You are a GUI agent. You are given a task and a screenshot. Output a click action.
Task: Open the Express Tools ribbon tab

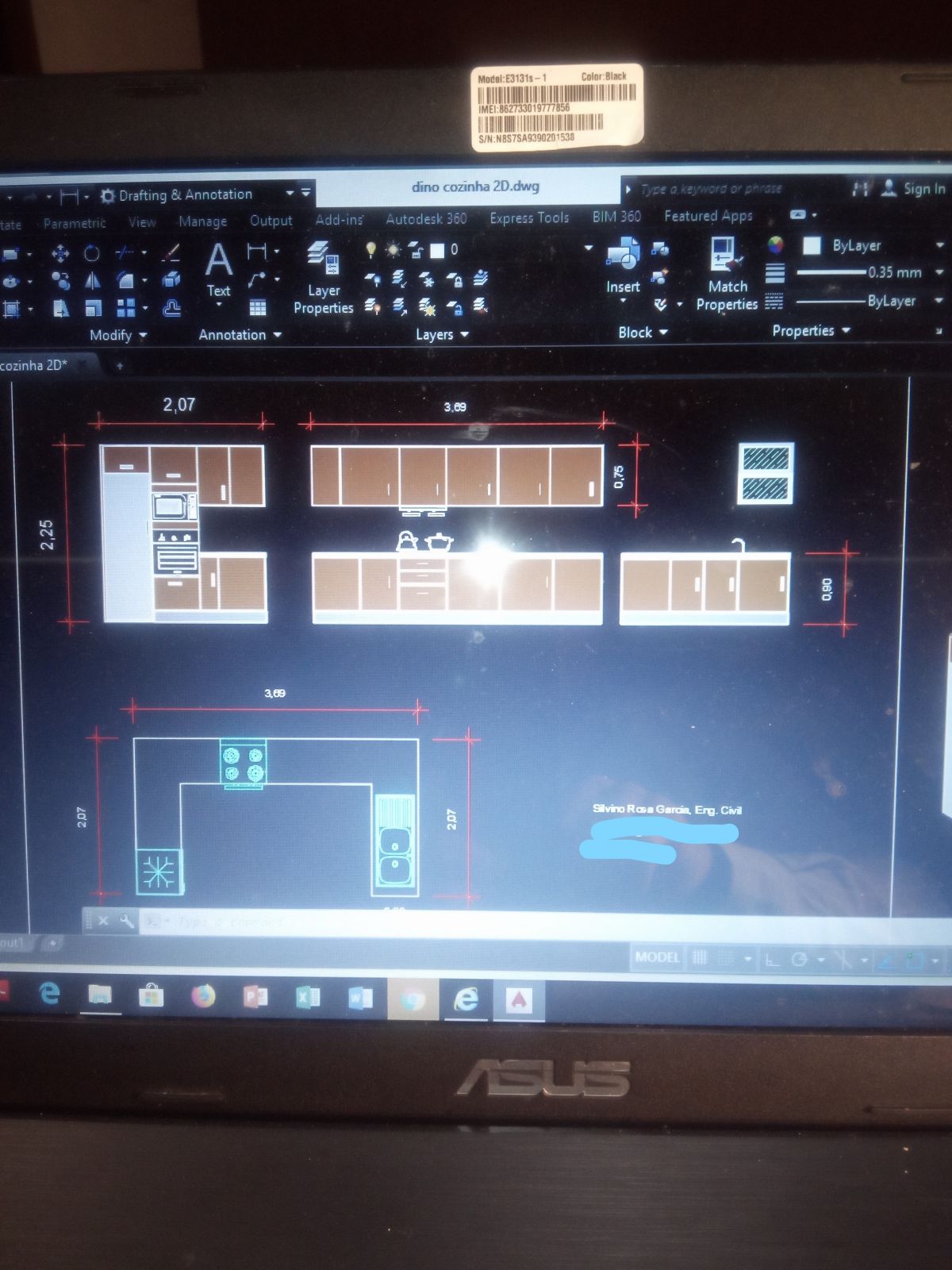pyautogui.click(x=529, y=217)
